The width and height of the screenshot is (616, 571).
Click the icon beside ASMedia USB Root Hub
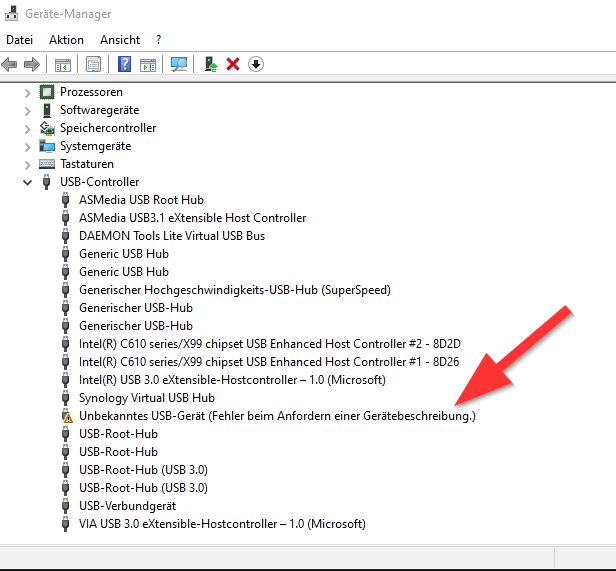66,200
